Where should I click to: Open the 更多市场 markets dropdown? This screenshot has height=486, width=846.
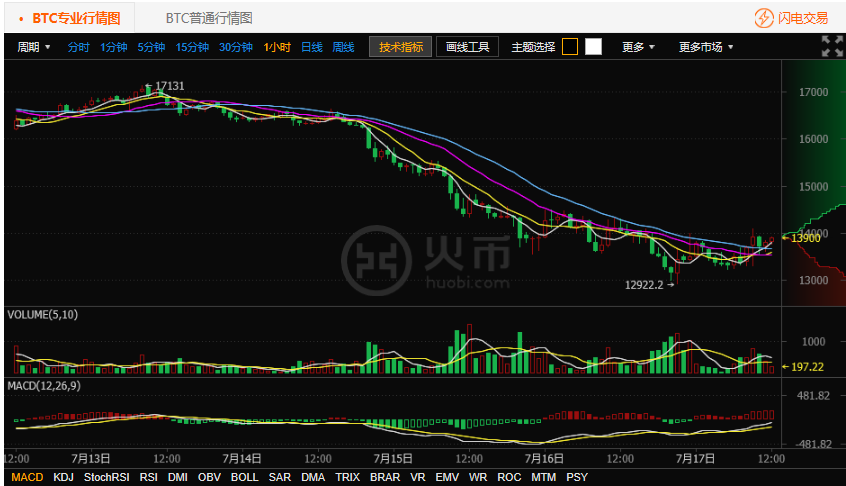[x=705, y=47]
